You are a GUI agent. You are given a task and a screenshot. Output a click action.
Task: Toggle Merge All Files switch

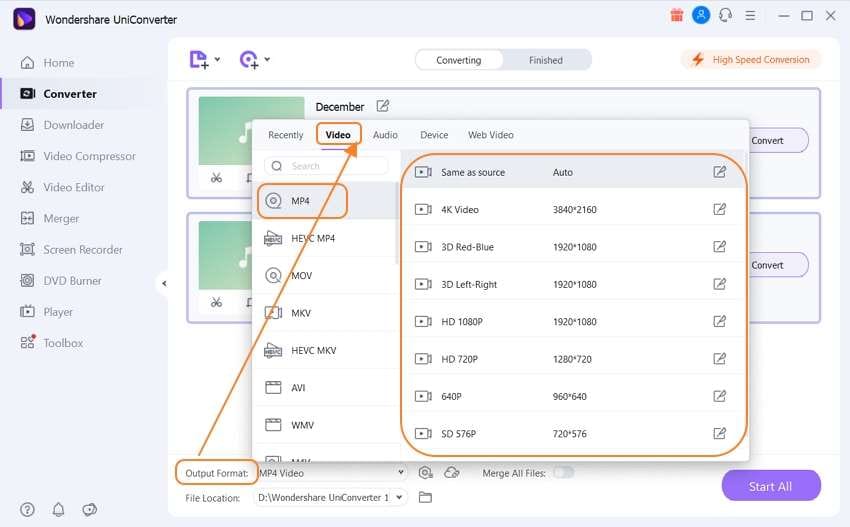564,473
